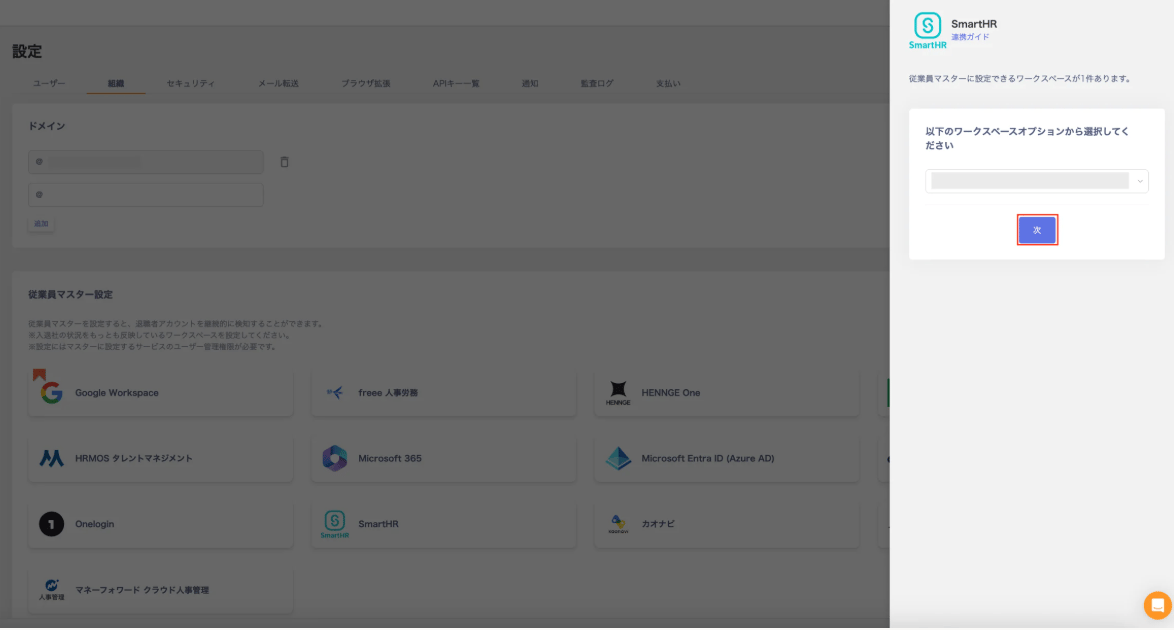Go to the メール転送 tab
The height and width of the screenshot is (630, 1174).
click(279, 83)
